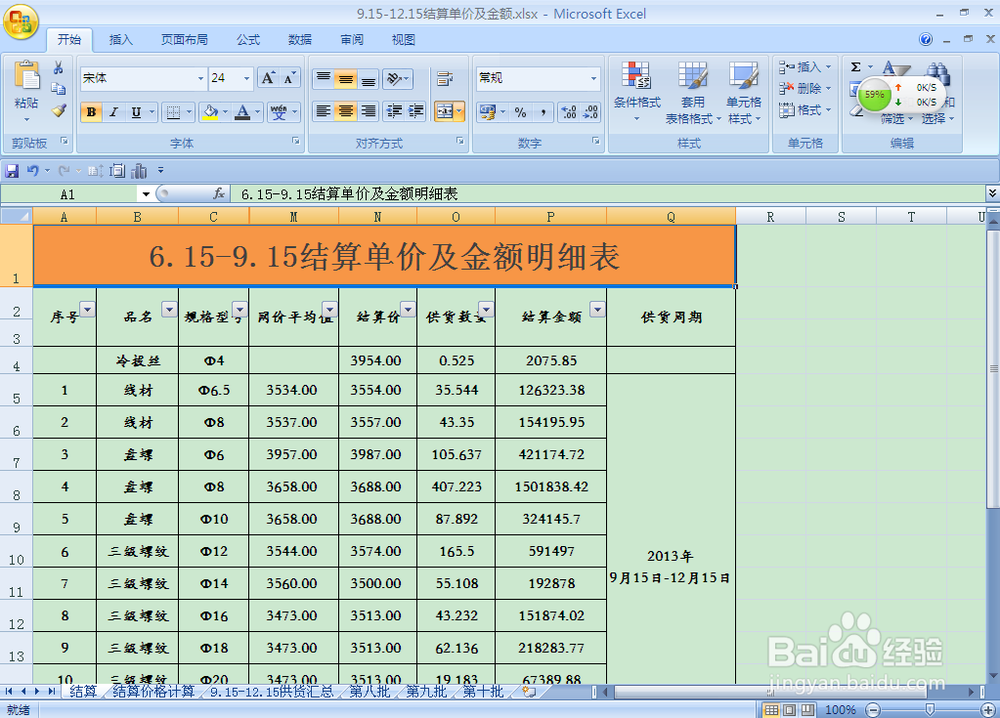
Task: Open Cell Styles (单元格样式)
Action: (x=744, y=90)
